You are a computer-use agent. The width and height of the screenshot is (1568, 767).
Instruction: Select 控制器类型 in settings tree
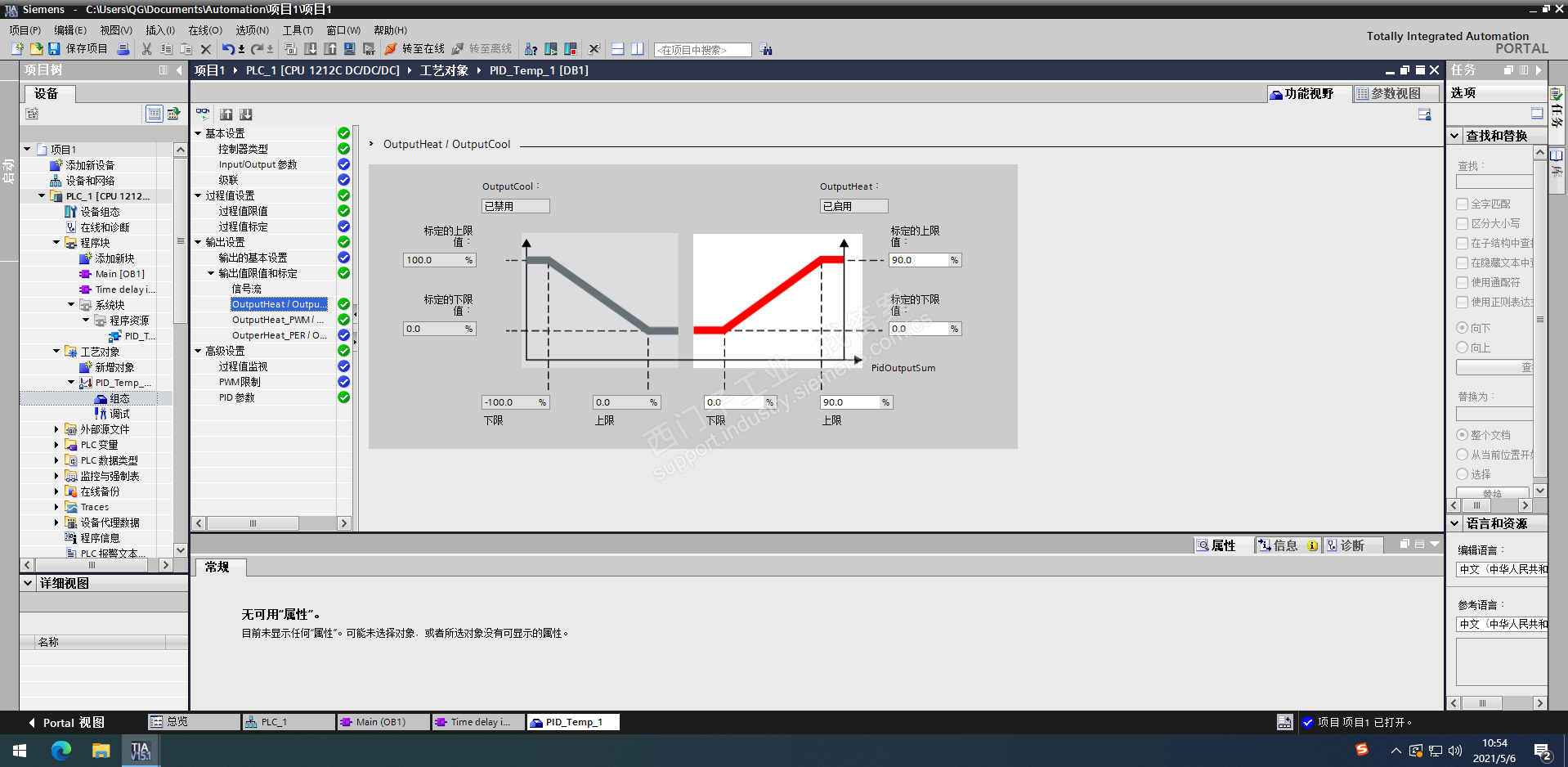pyautogui.click(x=243, y=149)
